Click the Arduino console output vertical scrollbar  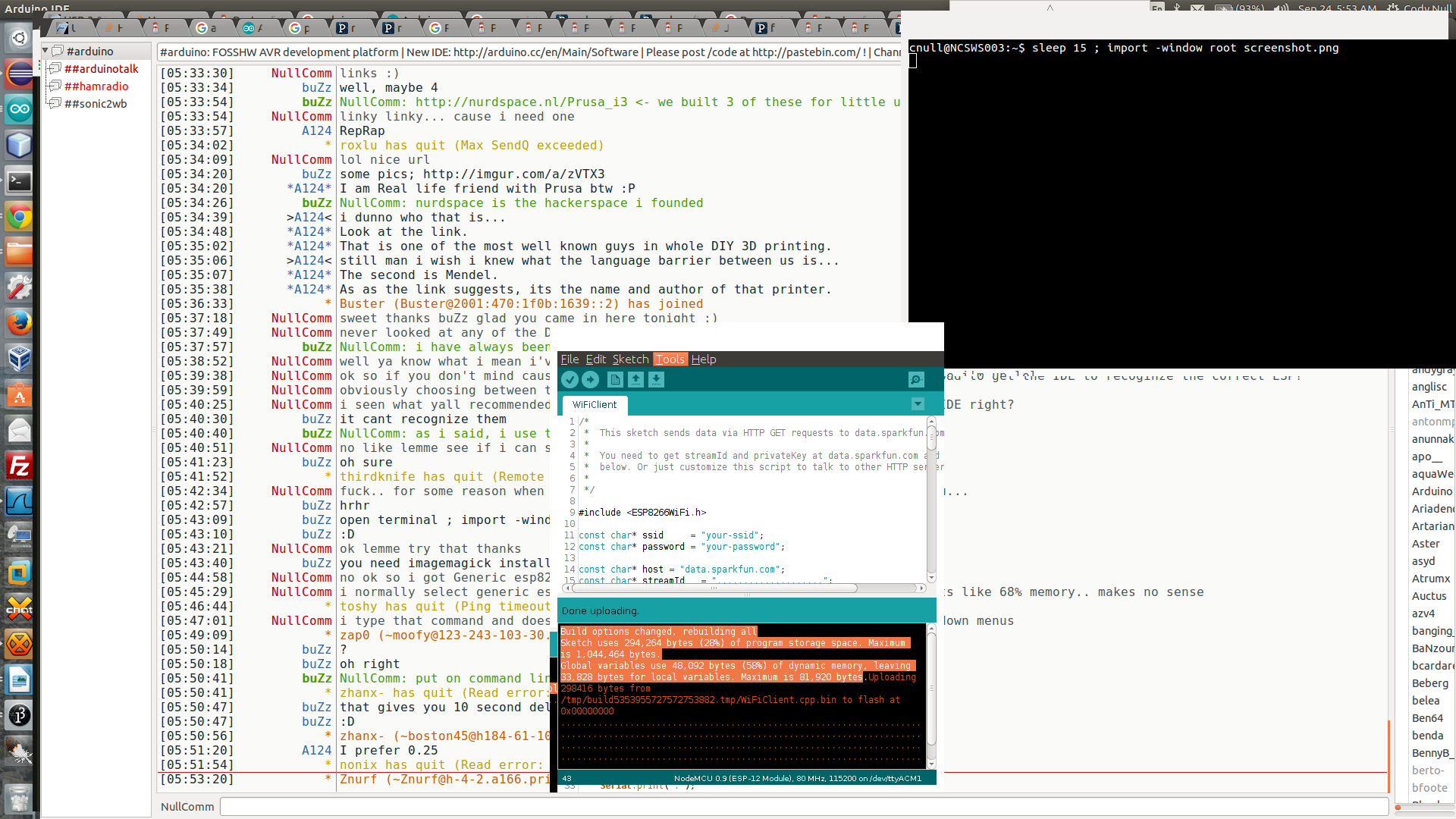[931, 695]
